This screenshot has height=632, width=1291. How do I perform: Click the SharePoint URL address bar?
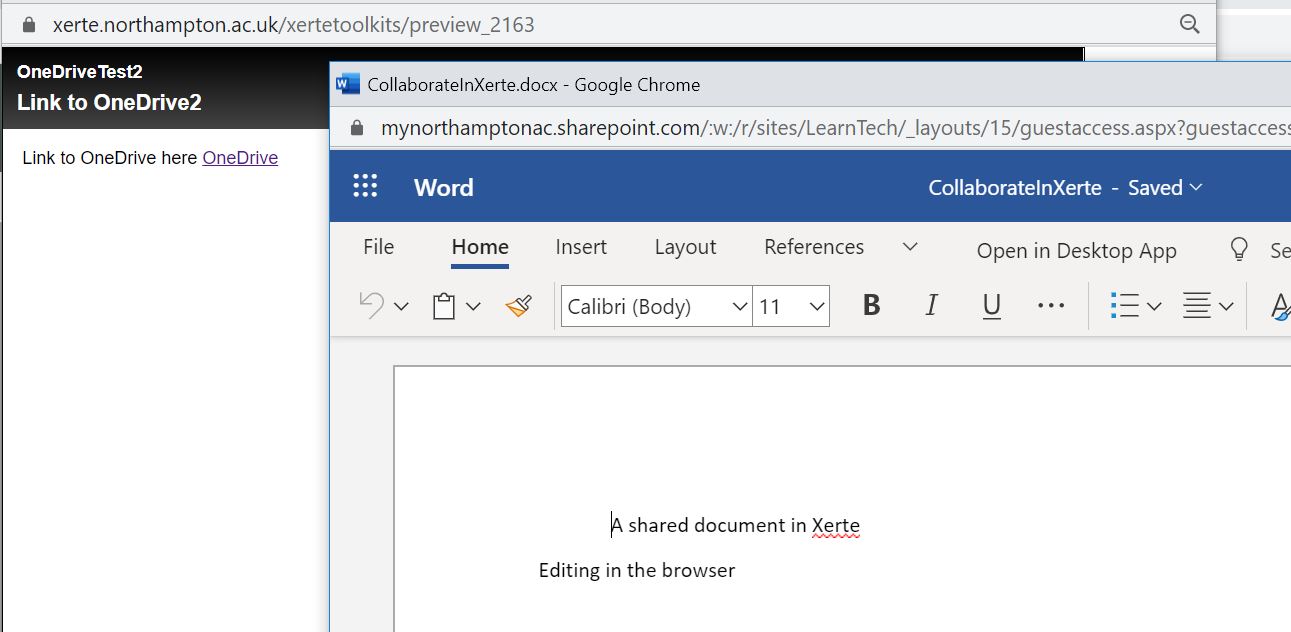point(836,128)
